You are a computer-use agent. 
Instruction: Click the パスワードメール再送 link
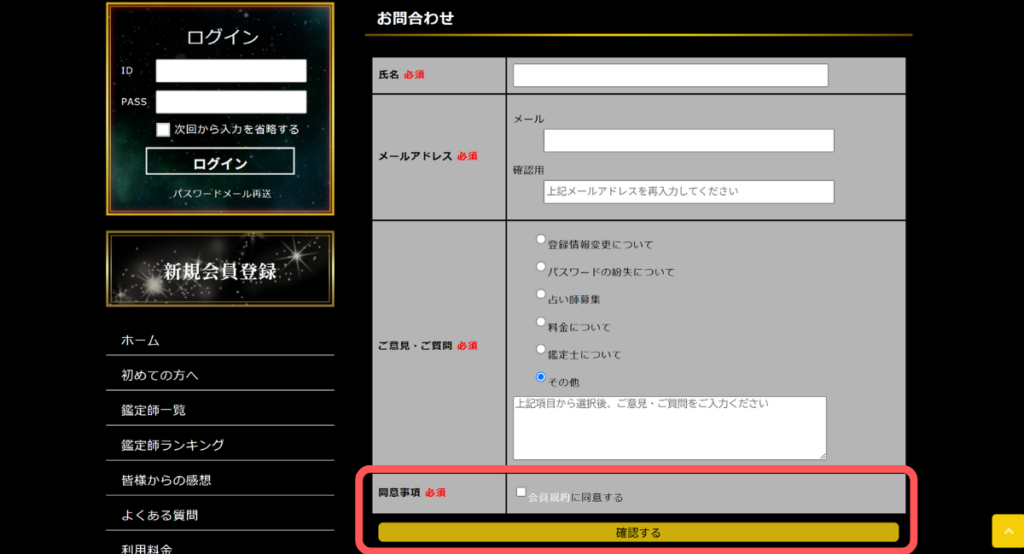point(220,193)
